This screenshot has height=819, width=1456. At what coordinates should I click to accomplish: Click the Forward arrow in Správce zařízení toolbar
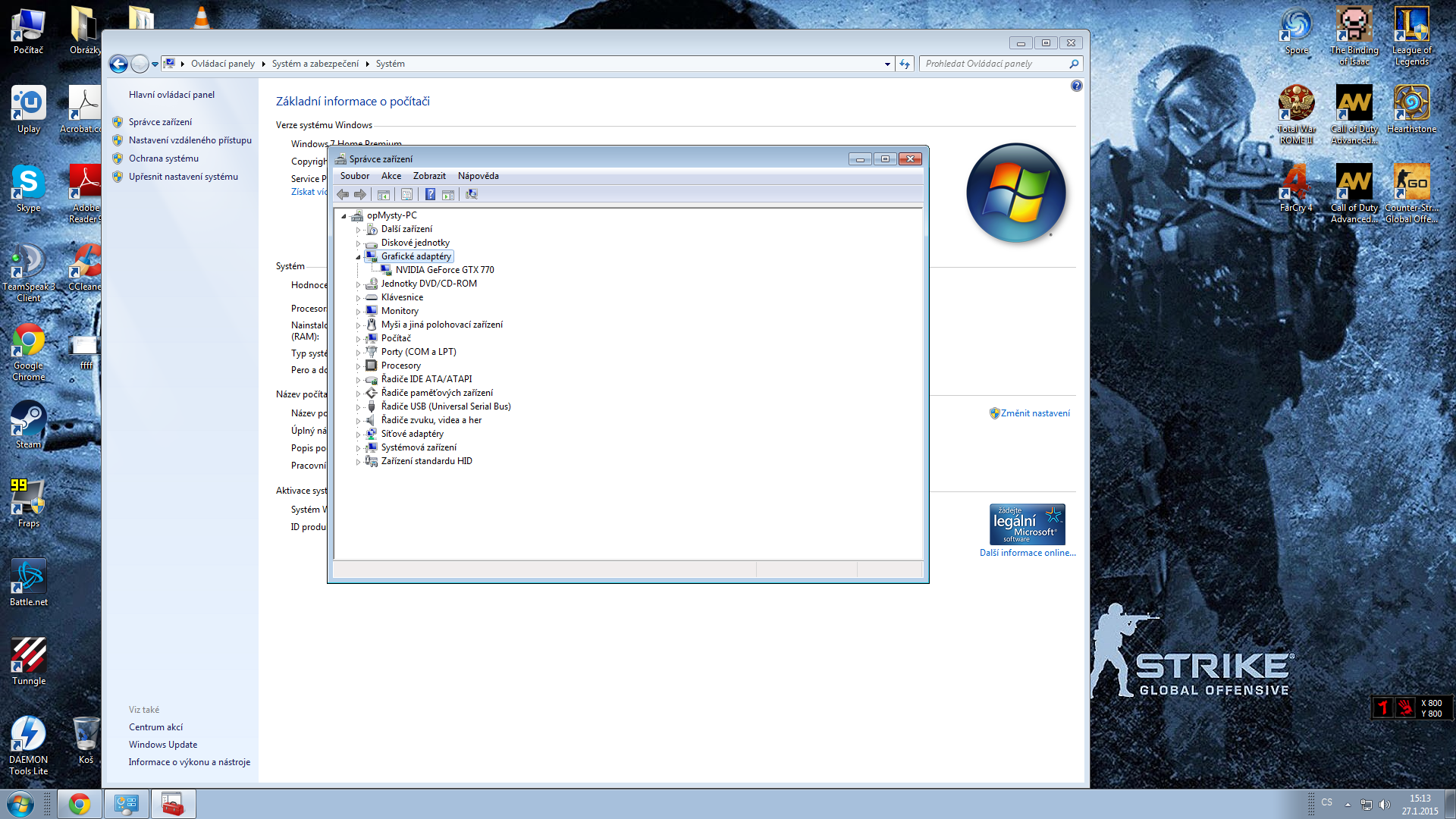(x=360, y=194)
